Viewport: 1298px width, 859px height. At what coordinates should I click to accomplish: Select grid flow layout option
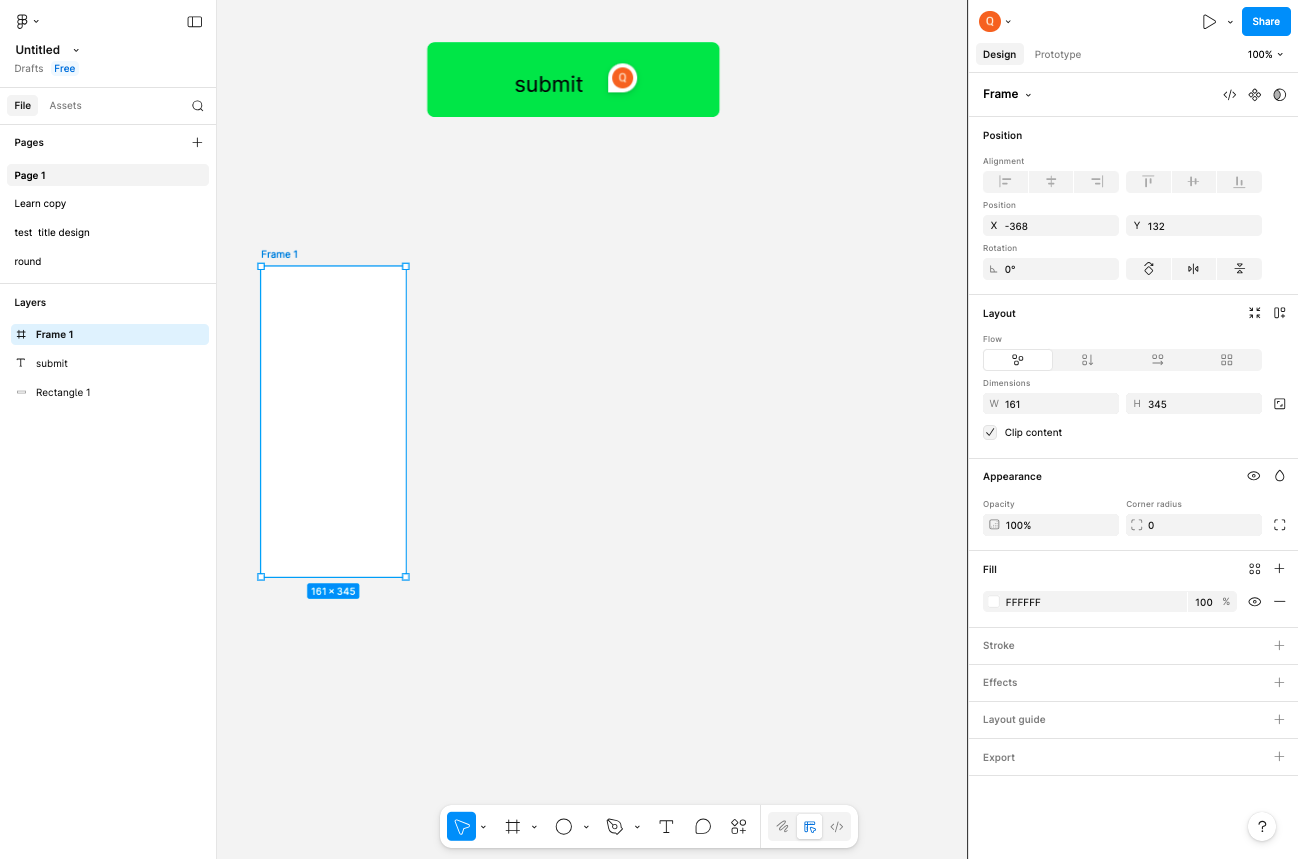pyautogui.click(x=1227, y=360)
